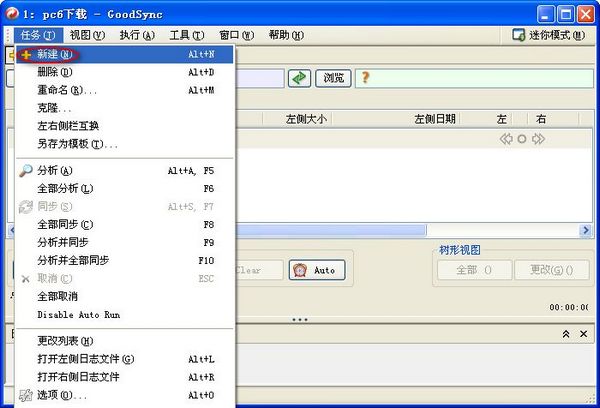Screen dimensions: 600x408
Task: Close the log panel with X
Action: [x=584, y=334]
